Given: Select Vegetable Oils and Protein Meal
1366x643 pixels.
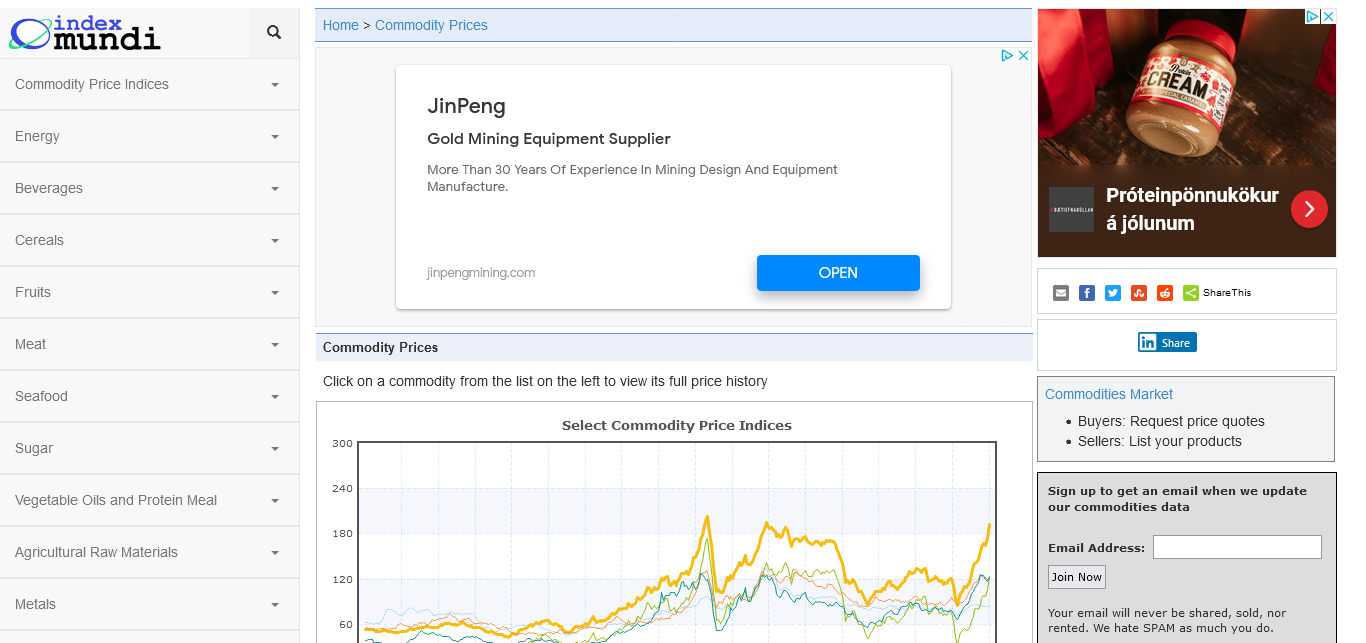Looking at the screenshot, I should (116, 500).
